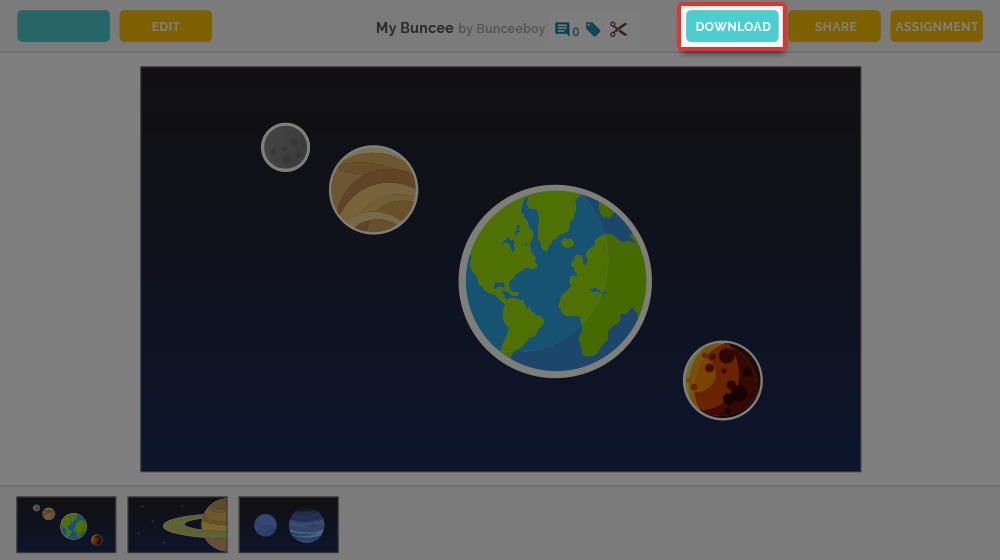
Task: Click the blank teal button beside EDIT
Action: 63,26
